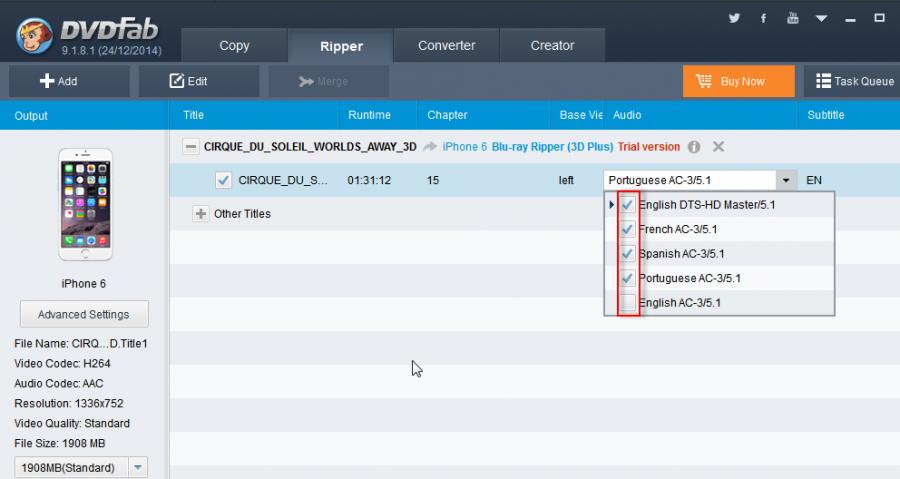Uncheck English DTS-HD Master/5.1 audio track

click(628, 205)
